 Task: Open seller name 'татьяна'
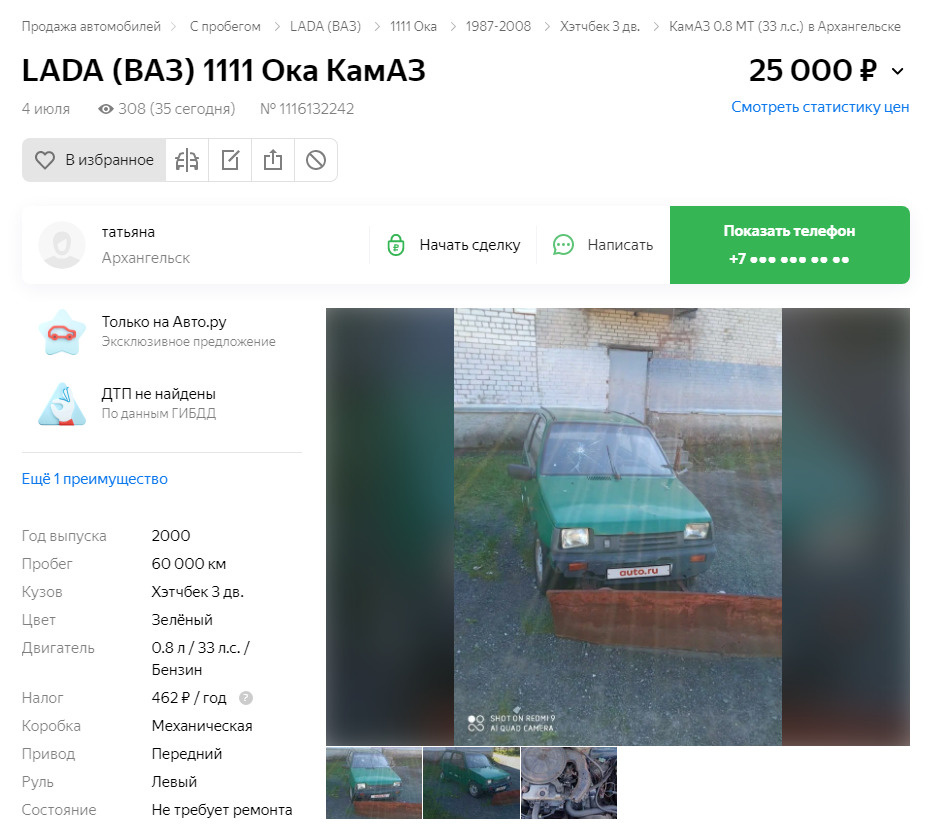click(128, 232)
